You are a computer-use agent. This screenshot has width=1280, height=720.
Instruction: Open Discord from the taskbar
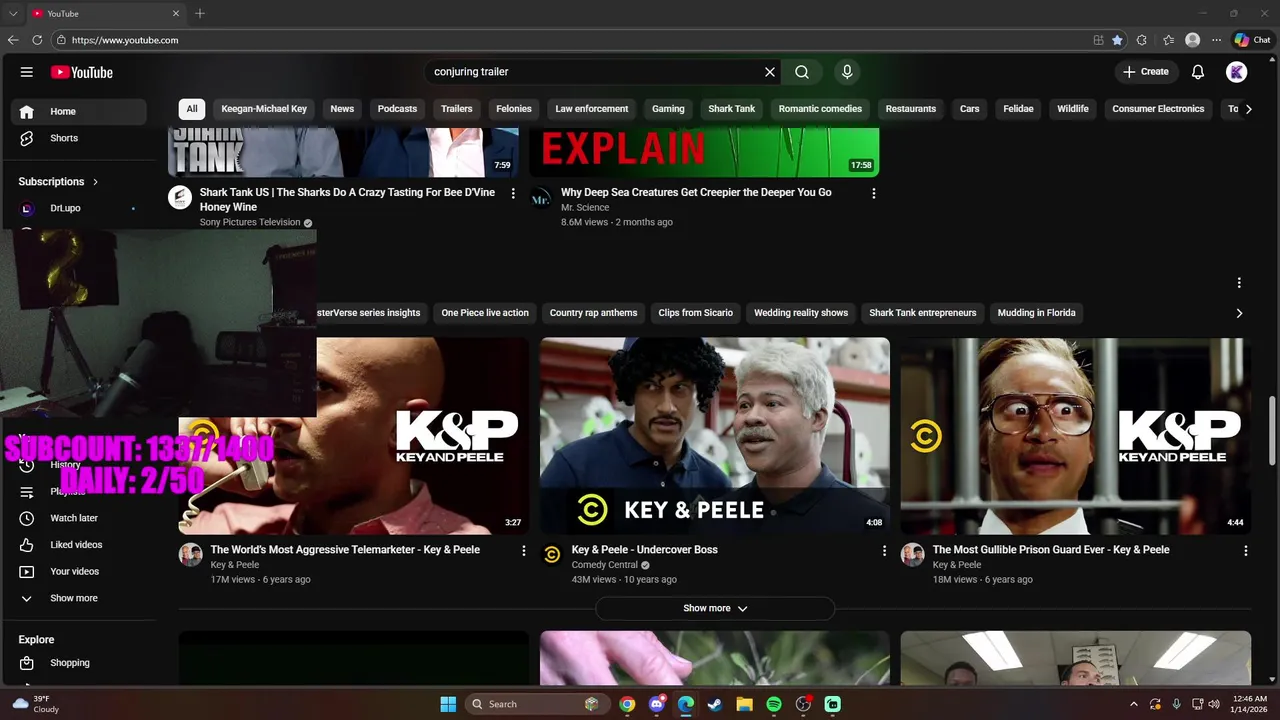point(656,704)
